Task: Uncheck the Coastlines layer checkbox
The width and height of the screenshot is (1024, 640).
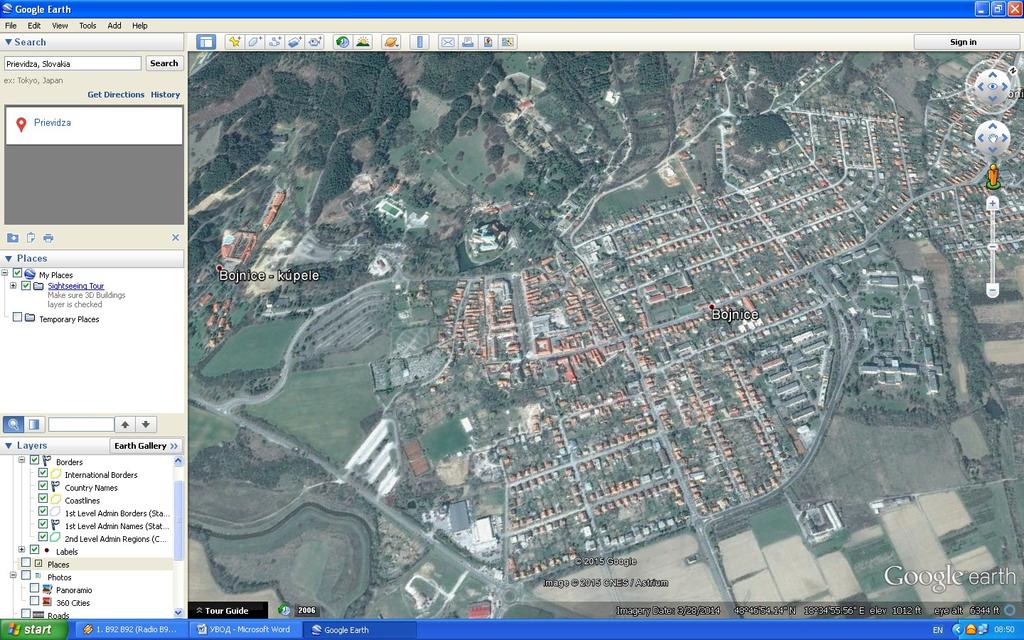Action: (43, 499)
